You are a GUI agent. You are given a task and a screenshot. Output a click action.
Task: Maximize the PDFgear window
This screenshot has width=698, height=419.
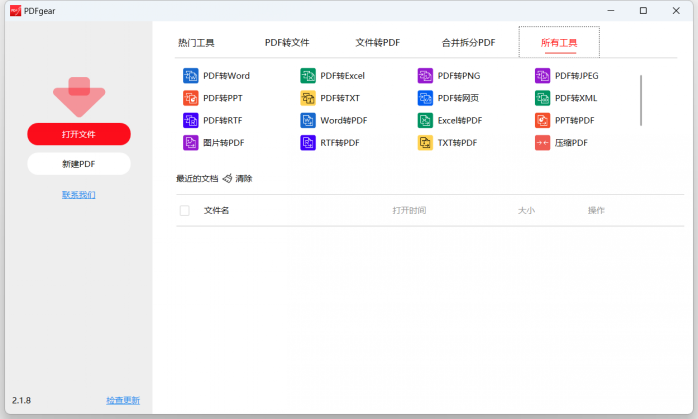pyautogui.click(x=643, y=11)
